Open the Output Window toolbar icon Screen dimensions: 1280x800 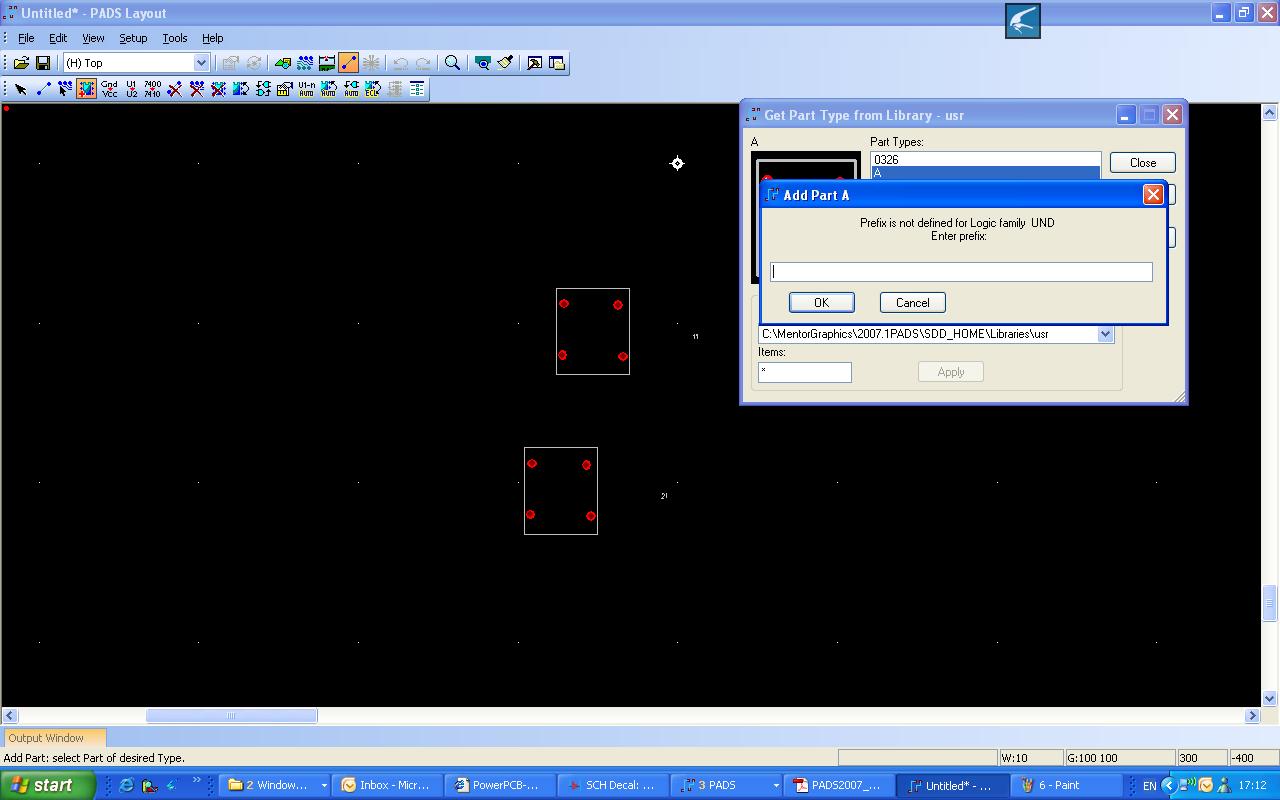(535, 63)
